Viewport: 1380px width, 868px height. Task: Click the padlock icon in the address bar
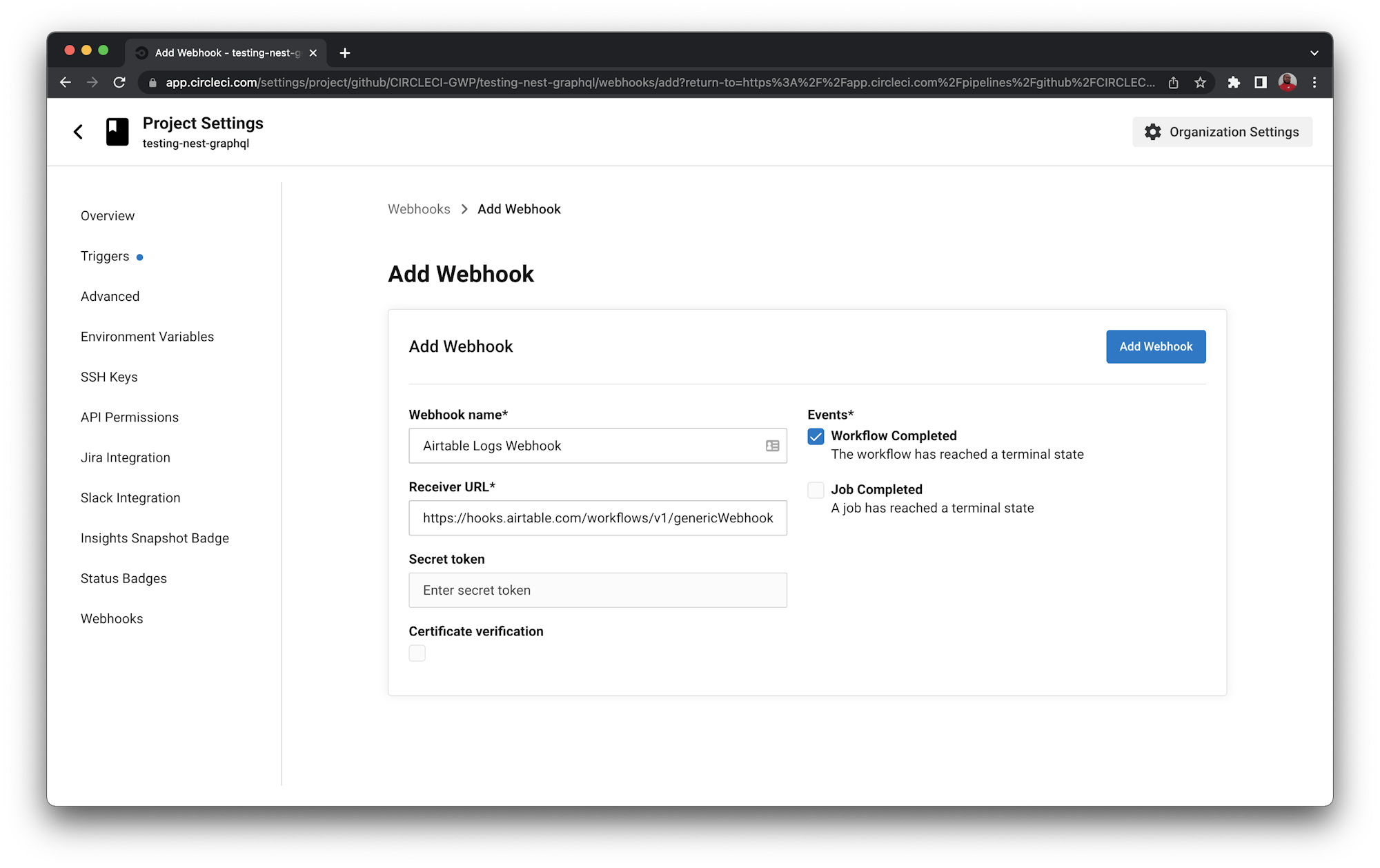(151, 81)
